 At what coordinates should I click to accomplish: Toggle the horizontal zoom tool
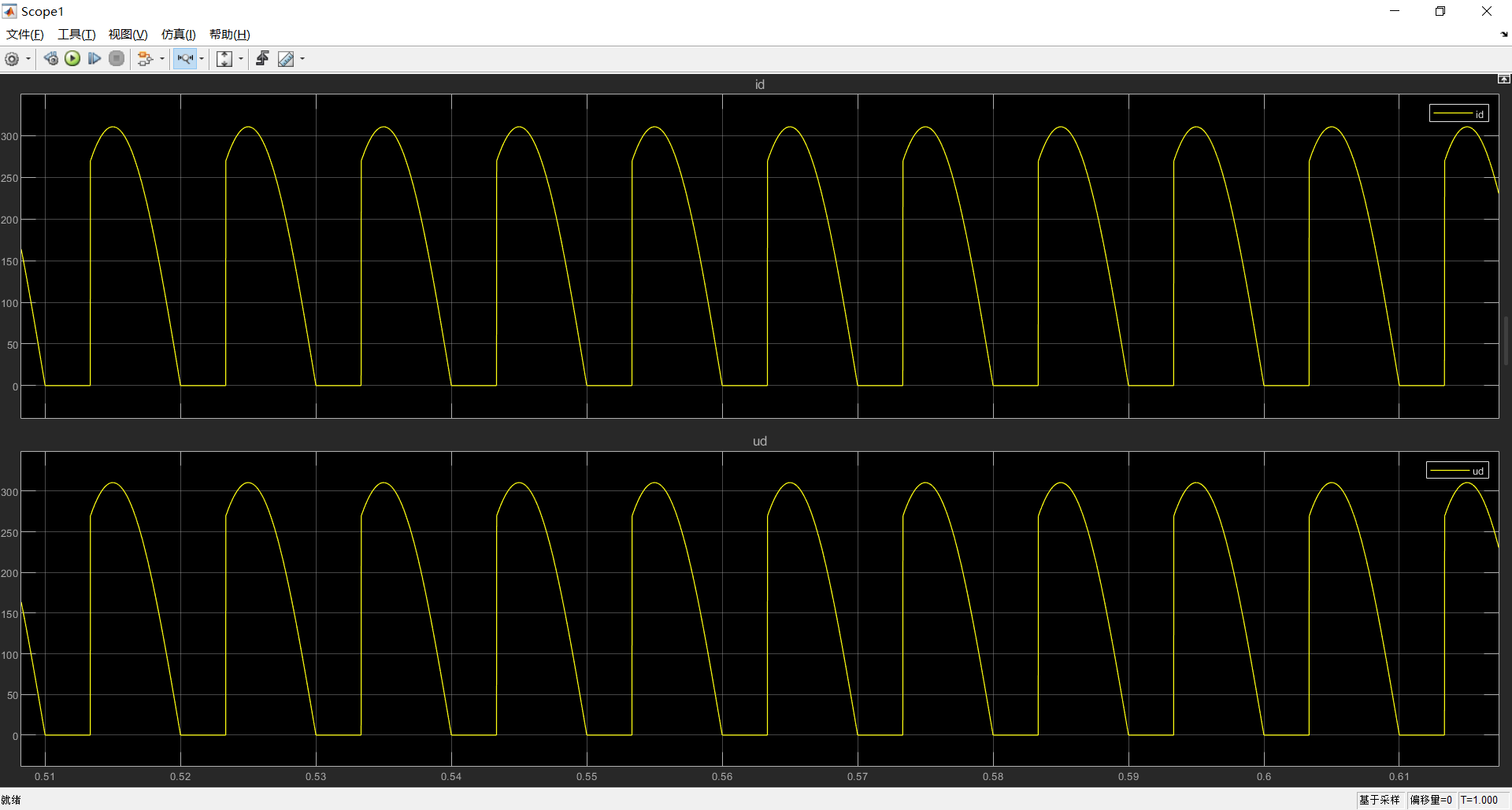pos(185,59)
